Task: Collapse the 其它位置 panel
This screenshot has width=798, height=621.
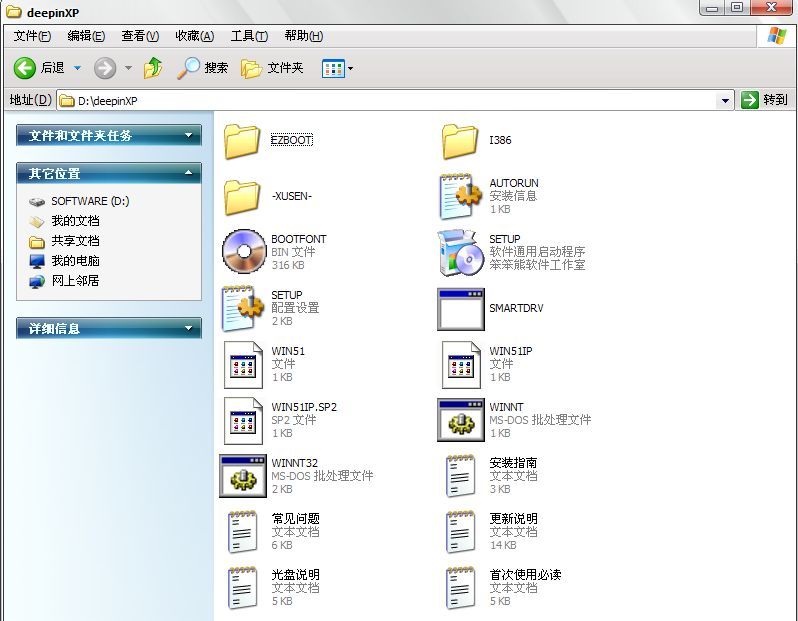Action: [x=109, y=173]
